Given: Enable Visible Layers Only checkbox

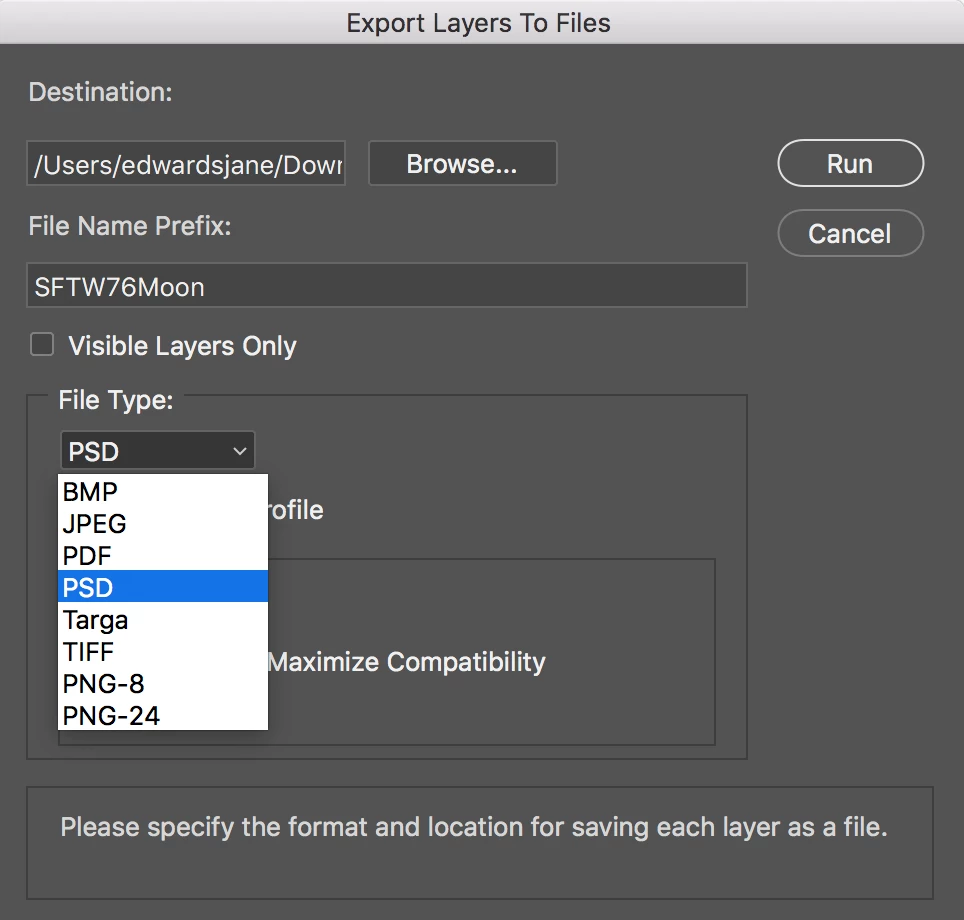Looking at the screenshot, I should coord(42,344).
